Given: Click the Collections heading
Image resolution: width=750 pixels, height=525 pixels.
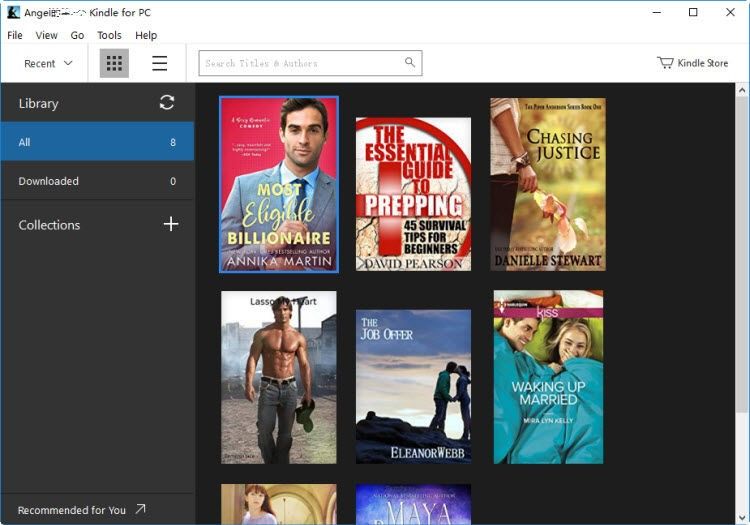Looking at the screenshot, I should [49, 225].
